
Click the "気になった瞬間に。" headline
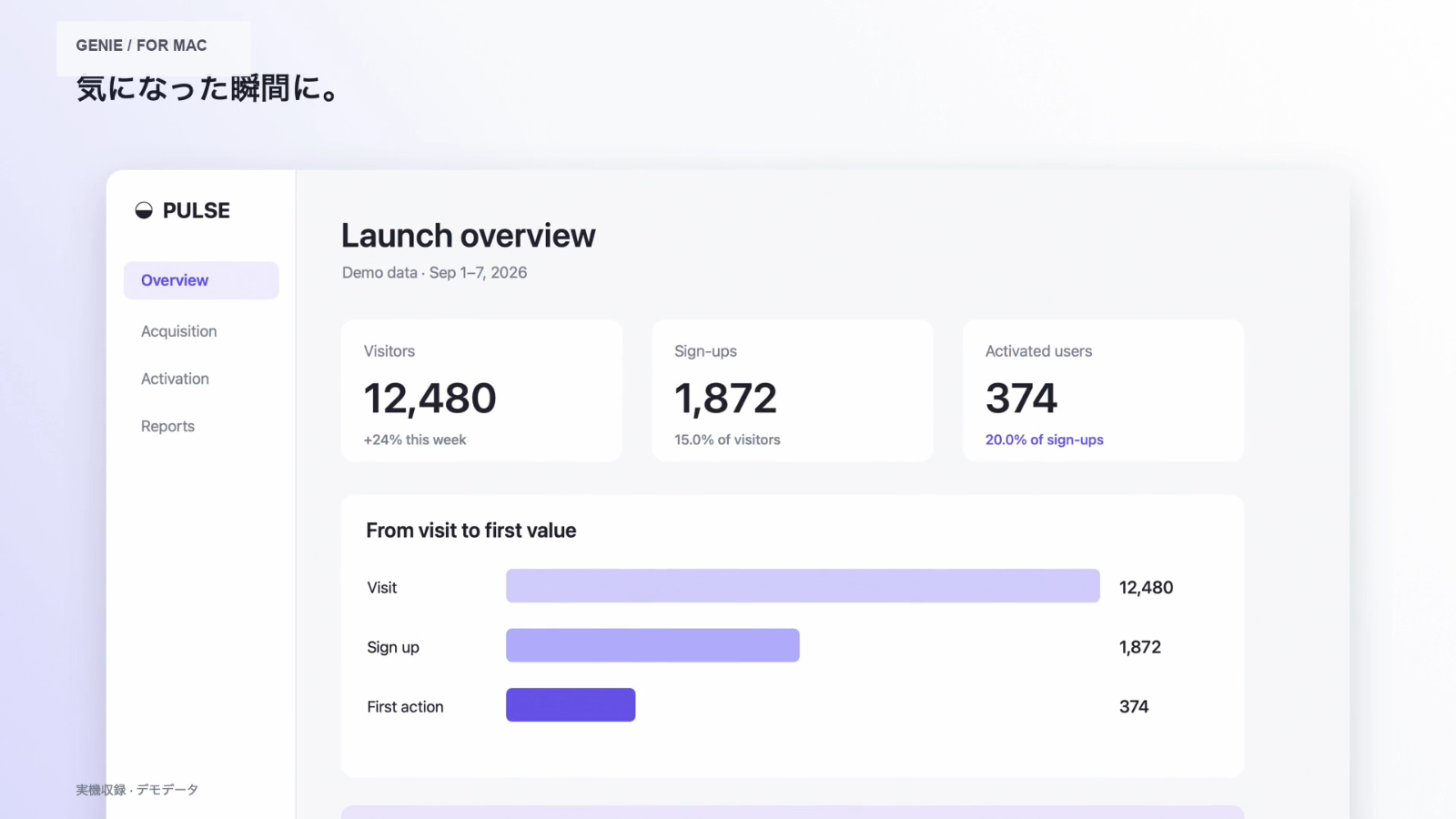pyautogui.click(x=208, y=88)
